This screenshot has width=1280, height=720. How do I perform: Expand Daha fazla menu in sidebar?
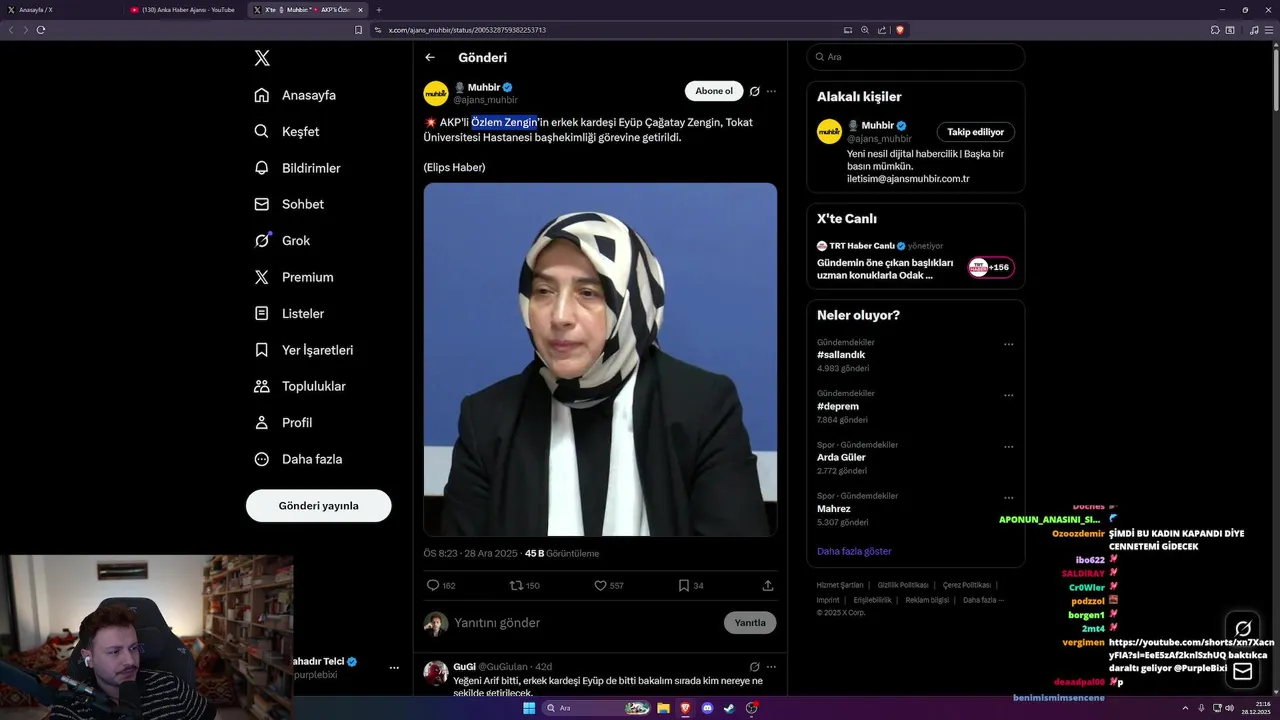tap(298, 459)
